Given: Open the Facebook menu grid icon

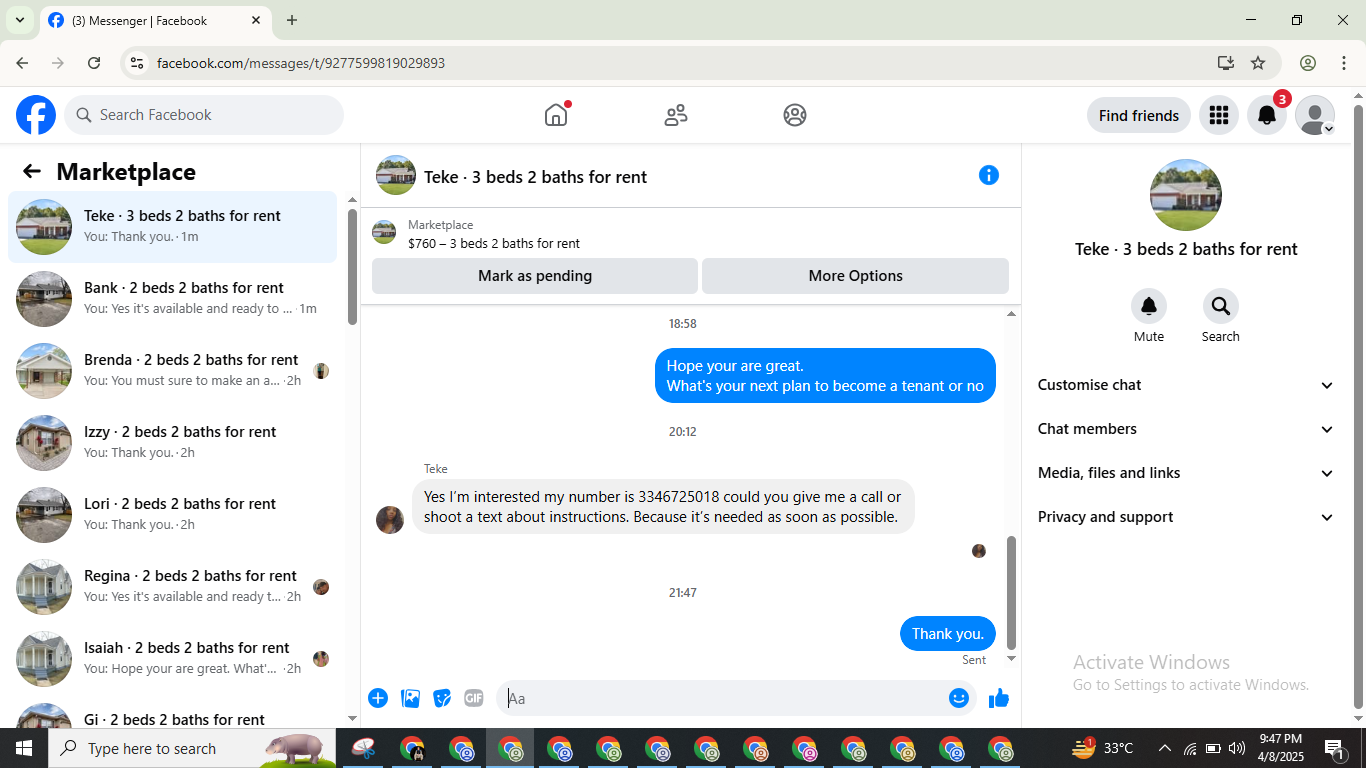Looking at the screenshot, I should pos(1218,115).
